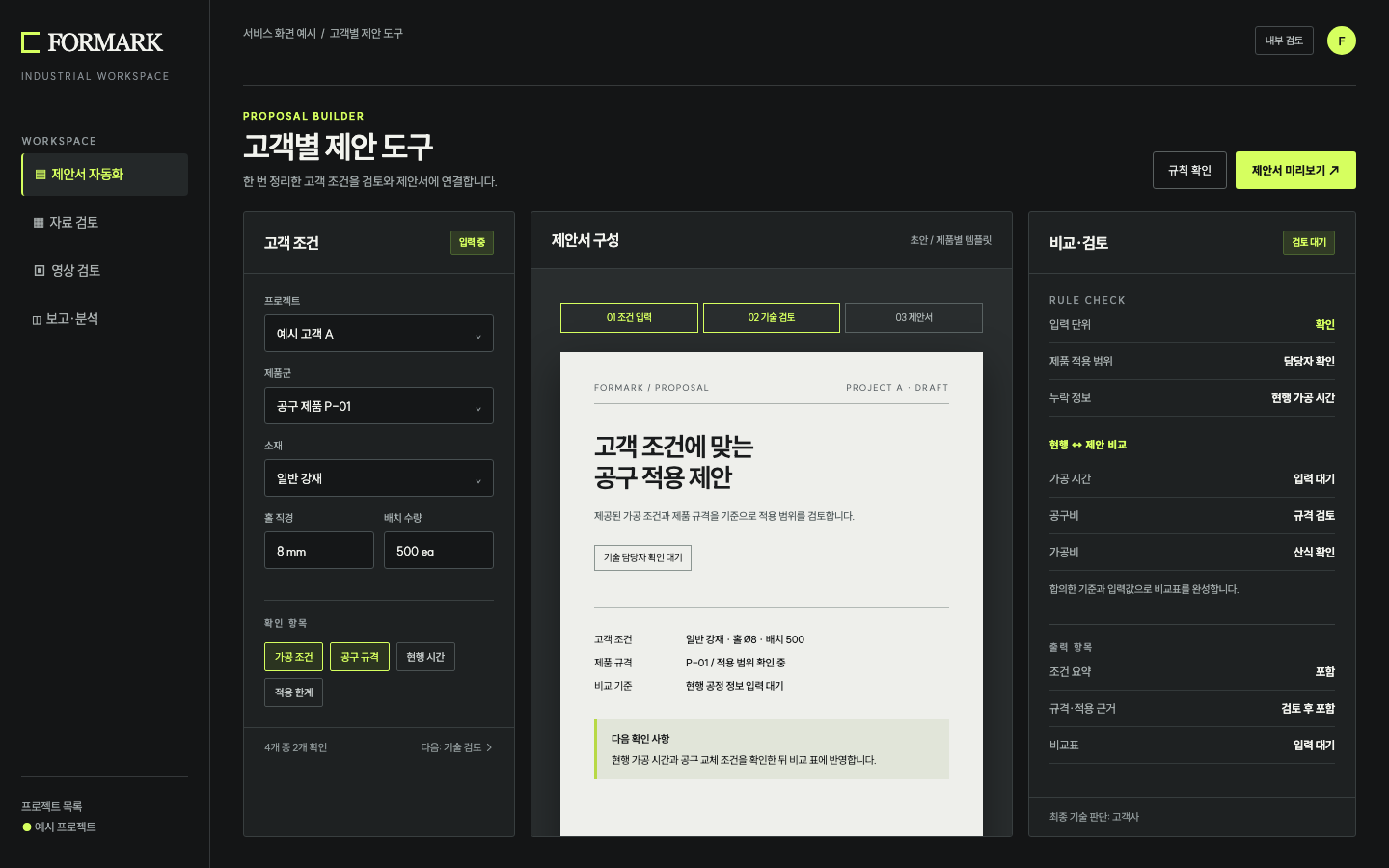Click the 다음: 기술 검토 link
The width and height of the screenshot is (1389, 868).
(456, 747)
